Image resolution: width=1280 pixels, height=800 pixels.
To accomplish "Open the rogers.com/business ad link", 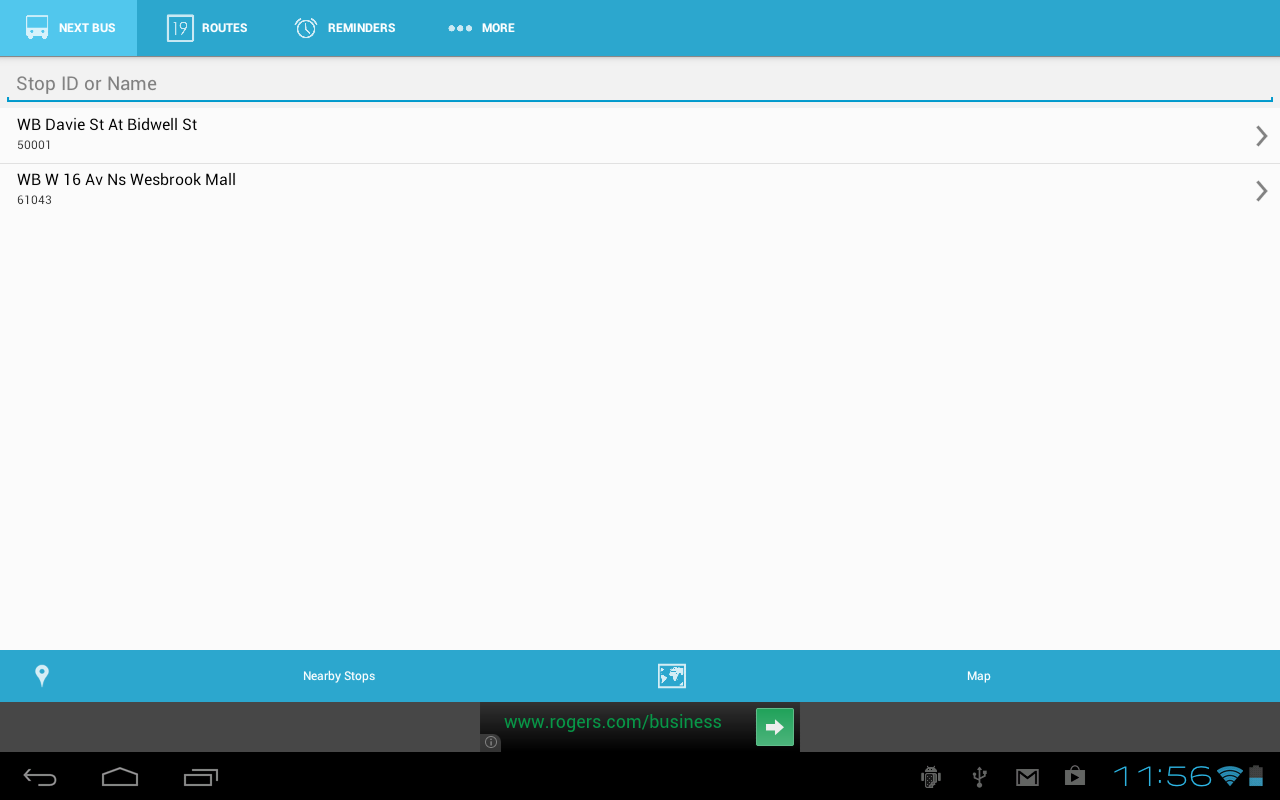I will click(x=613, y=722).
